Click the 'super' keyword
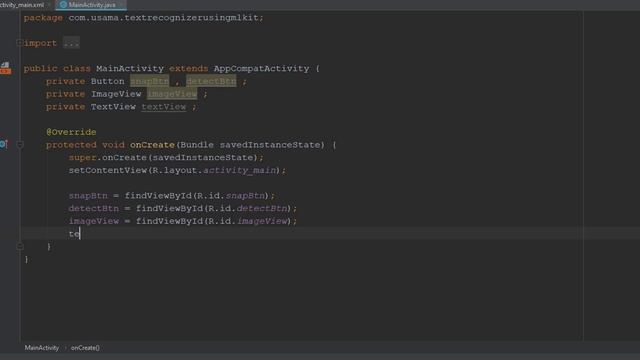The image size is (640, 360). pos(82,157)
